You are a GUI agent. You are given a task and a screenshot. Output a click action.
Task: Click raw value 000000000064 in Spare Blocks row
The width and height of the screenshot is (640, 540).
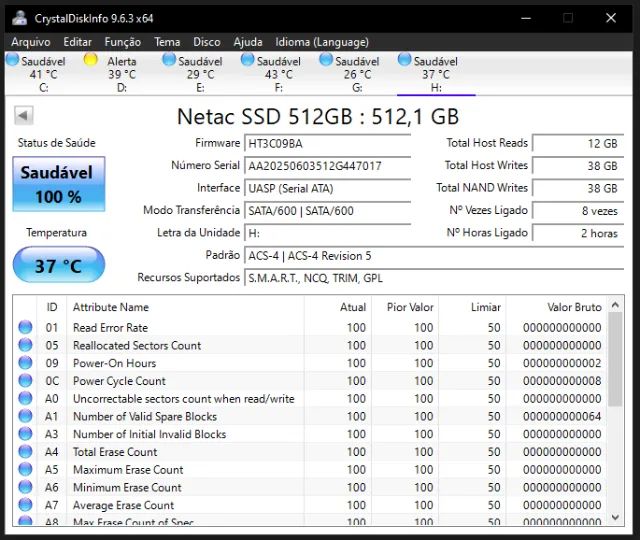click(x=562, y=416)
